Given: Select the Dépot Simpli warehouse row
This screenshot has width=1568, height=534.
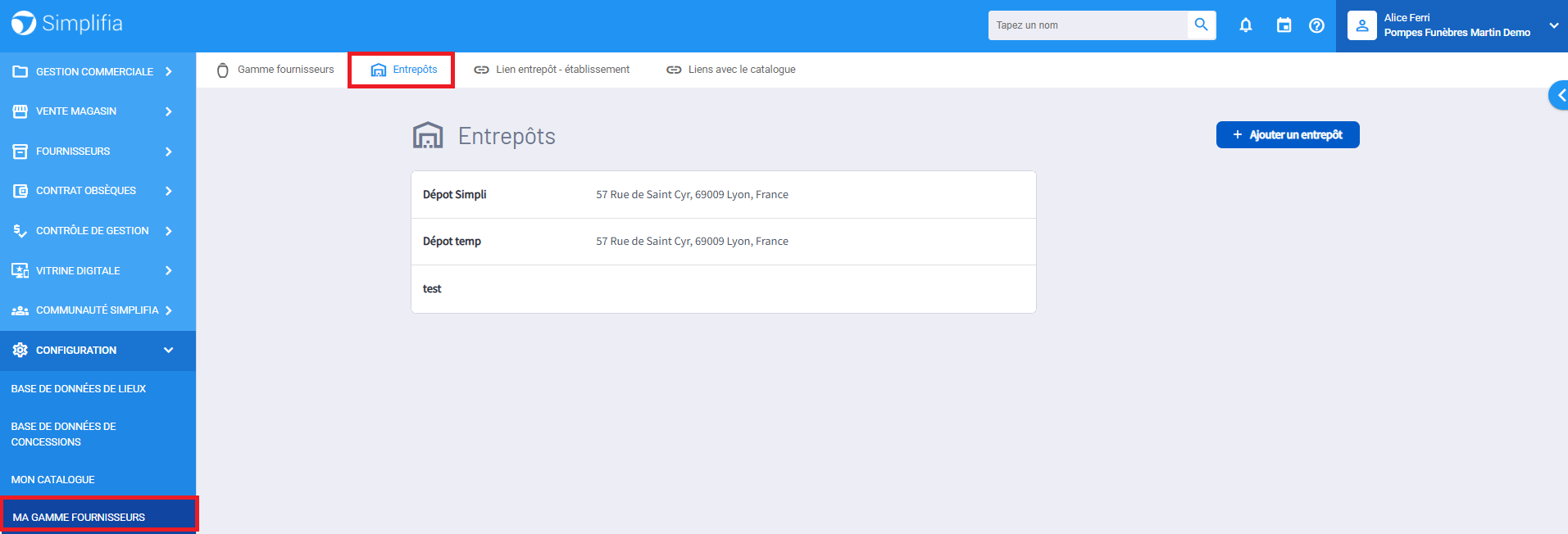Looking at the screenshot, I should 723,195.
